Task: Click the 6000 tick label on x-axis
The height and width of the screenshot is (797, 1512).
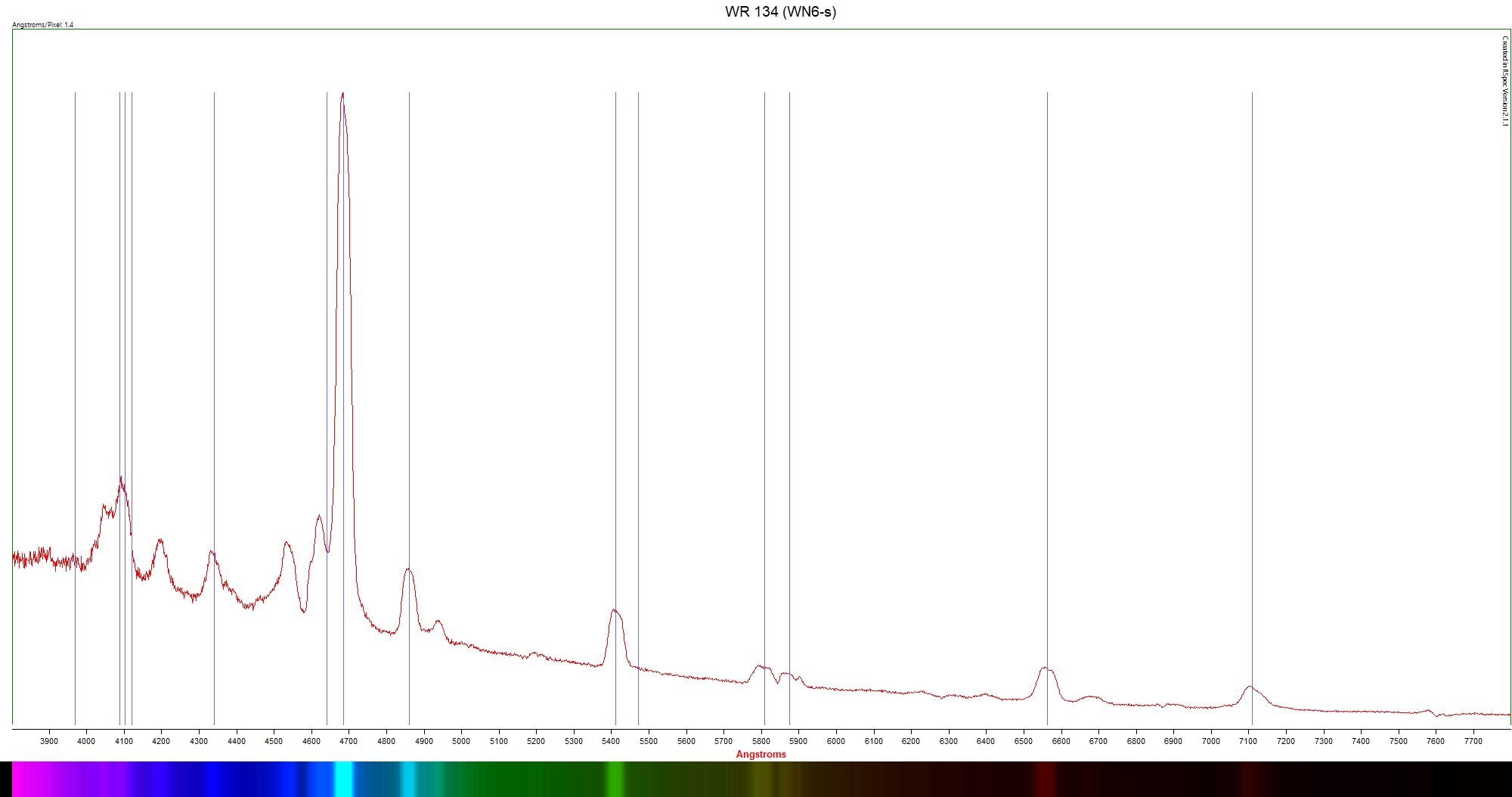Action: [835, 741]
